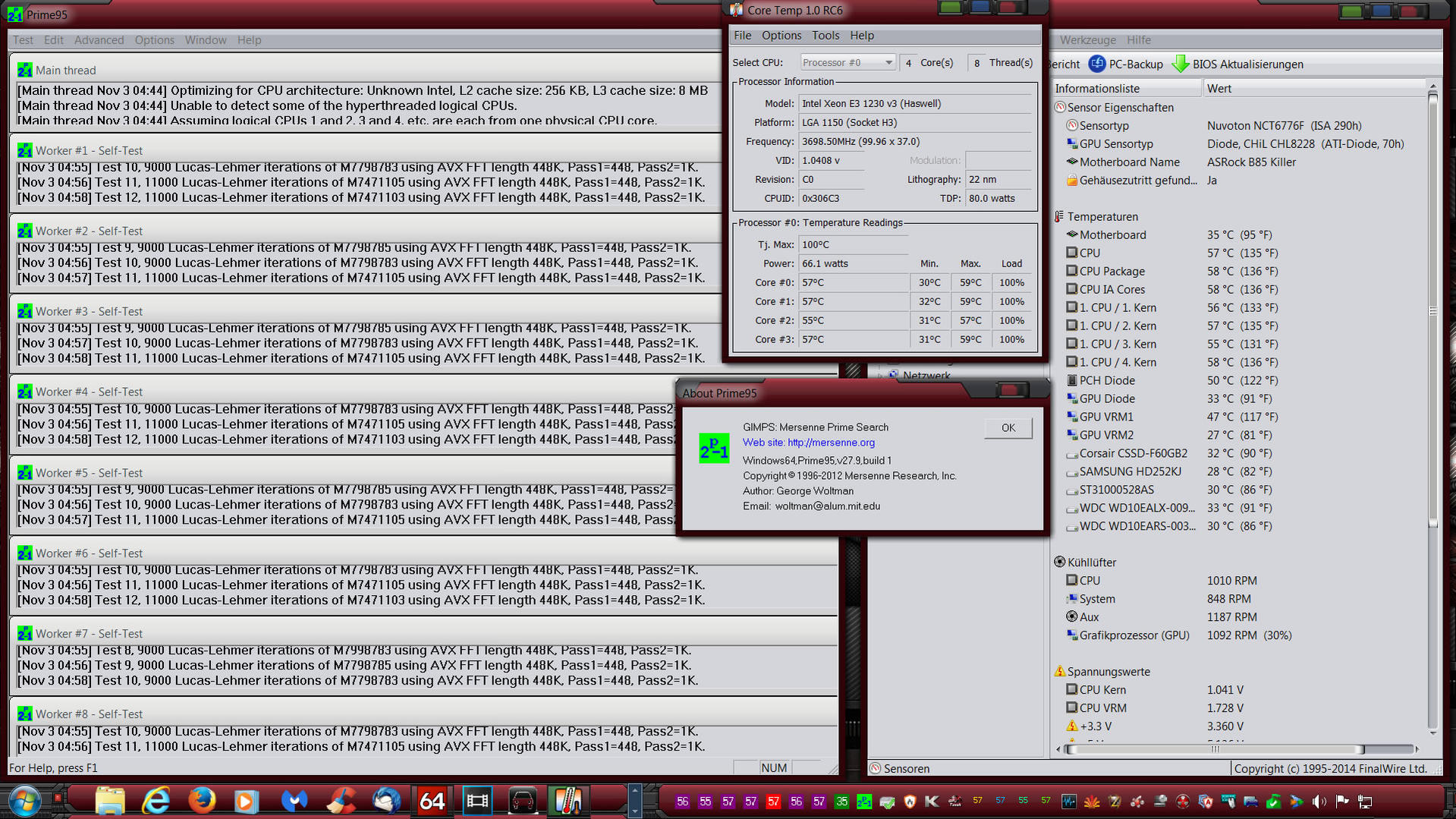The image size is (1456, 819).
Task: Click the Main thread window icon
Action: click(x=25, y=70)
